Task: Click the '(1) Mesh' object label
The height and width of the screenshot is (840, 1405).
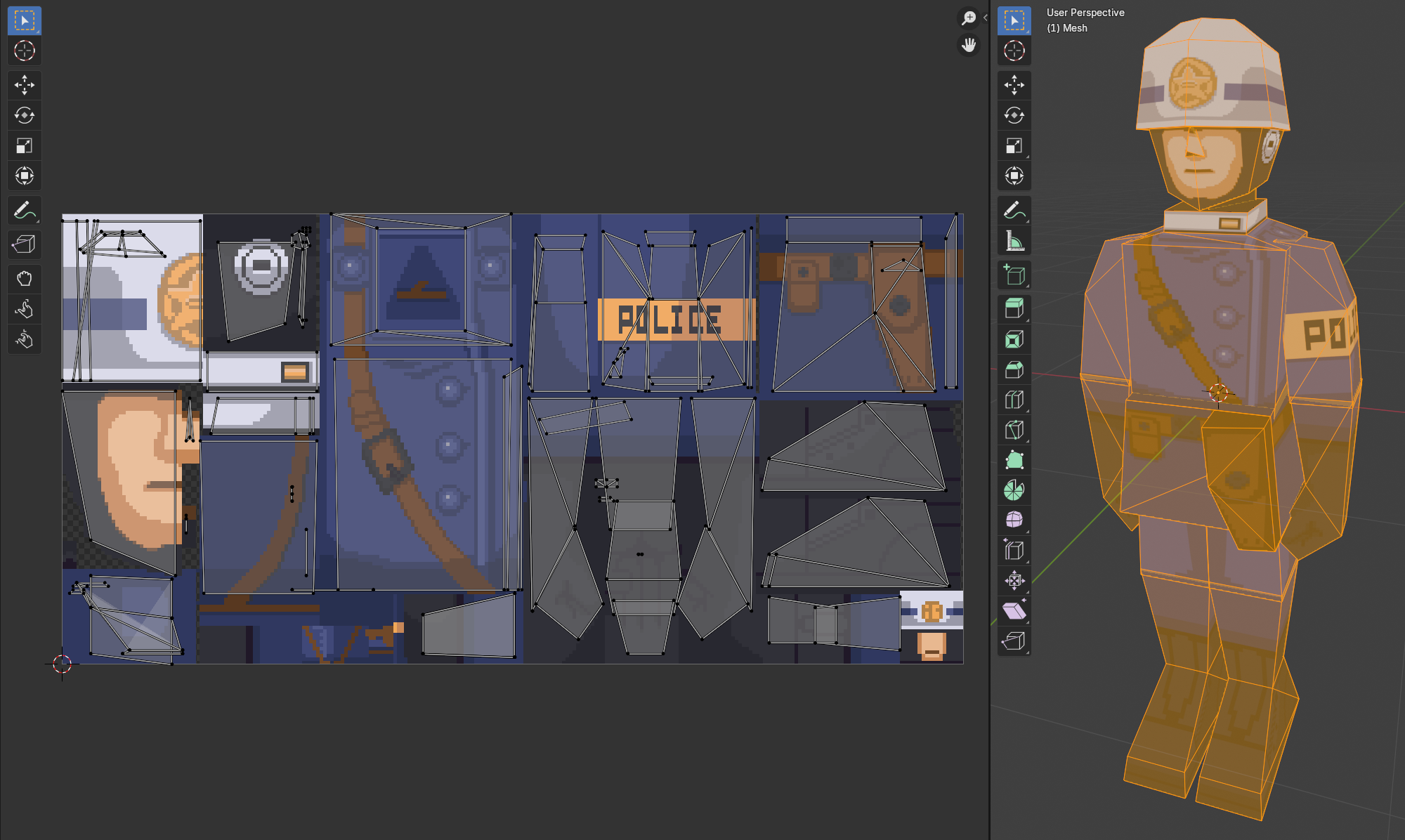Action: click(1067, 28)
